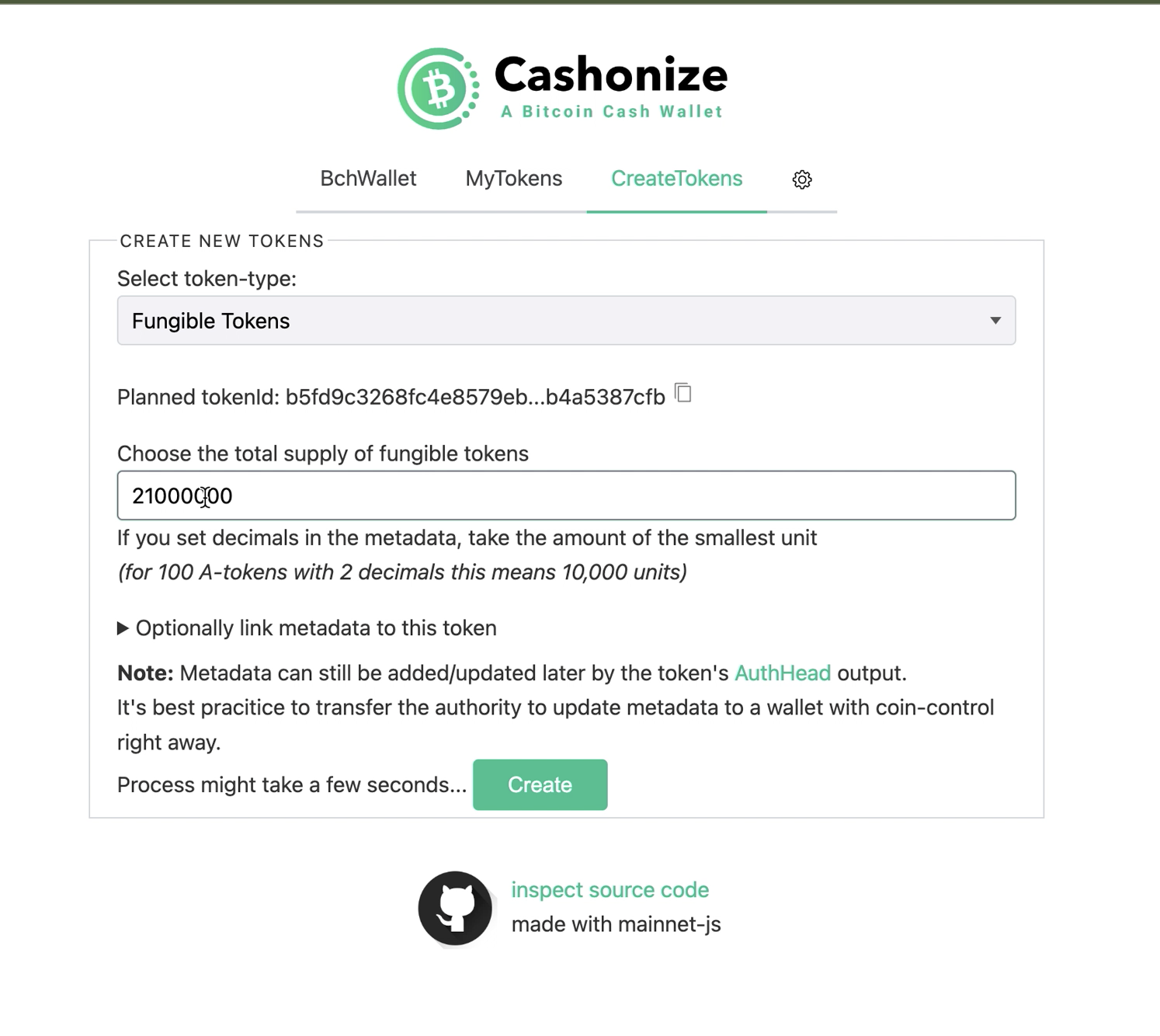Screen dimensions: 1160x1036
Task: Select the total supply input field
Action: [565, 495]
